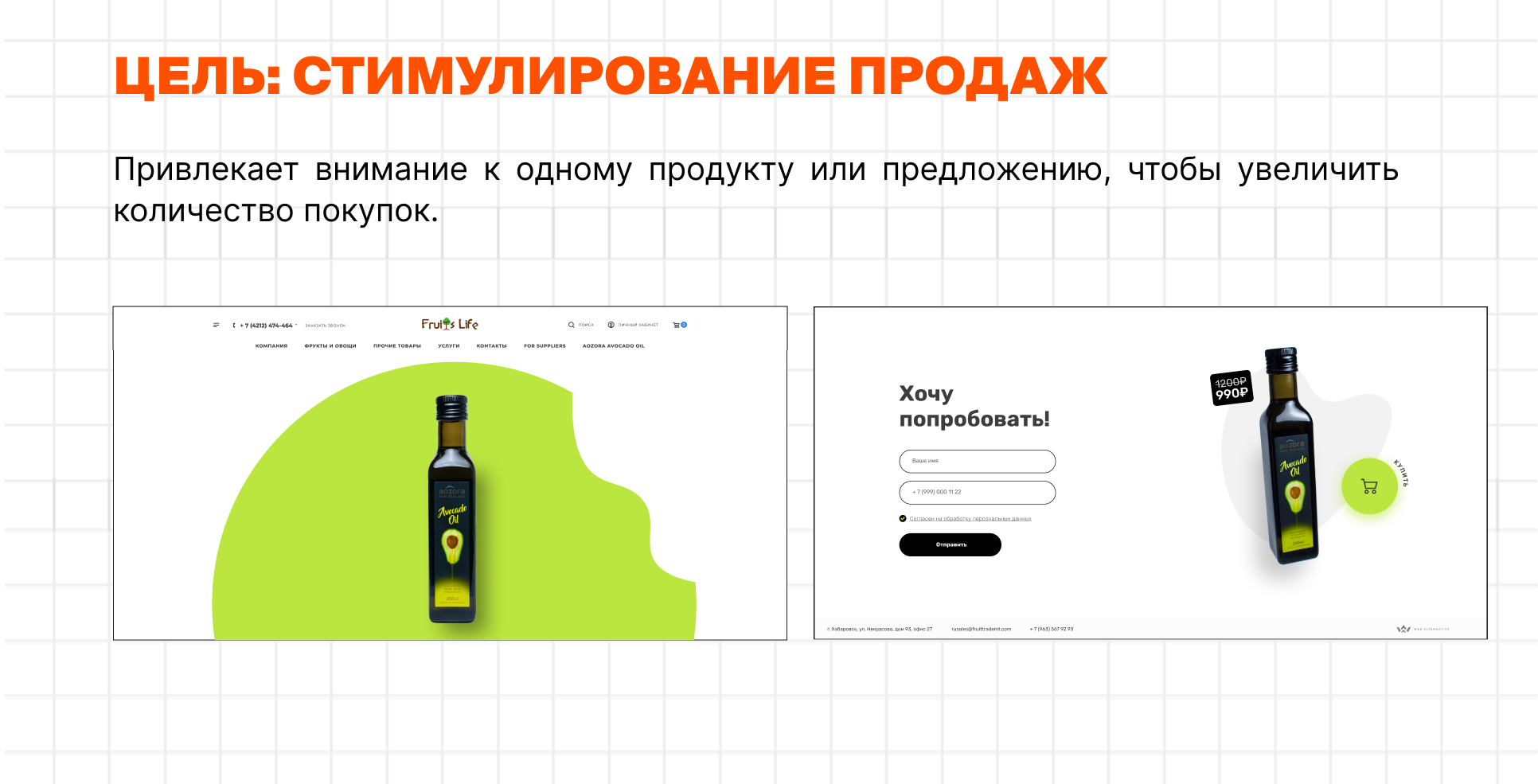
Task: Click the Заказать звонок link
Action: tap(326, 326)
